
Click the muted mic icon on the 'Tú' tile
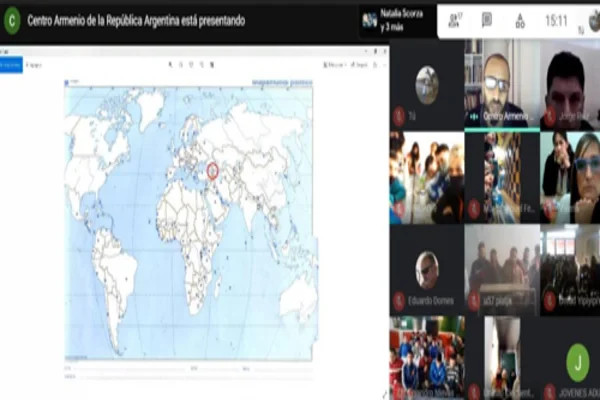pos(398,116)
